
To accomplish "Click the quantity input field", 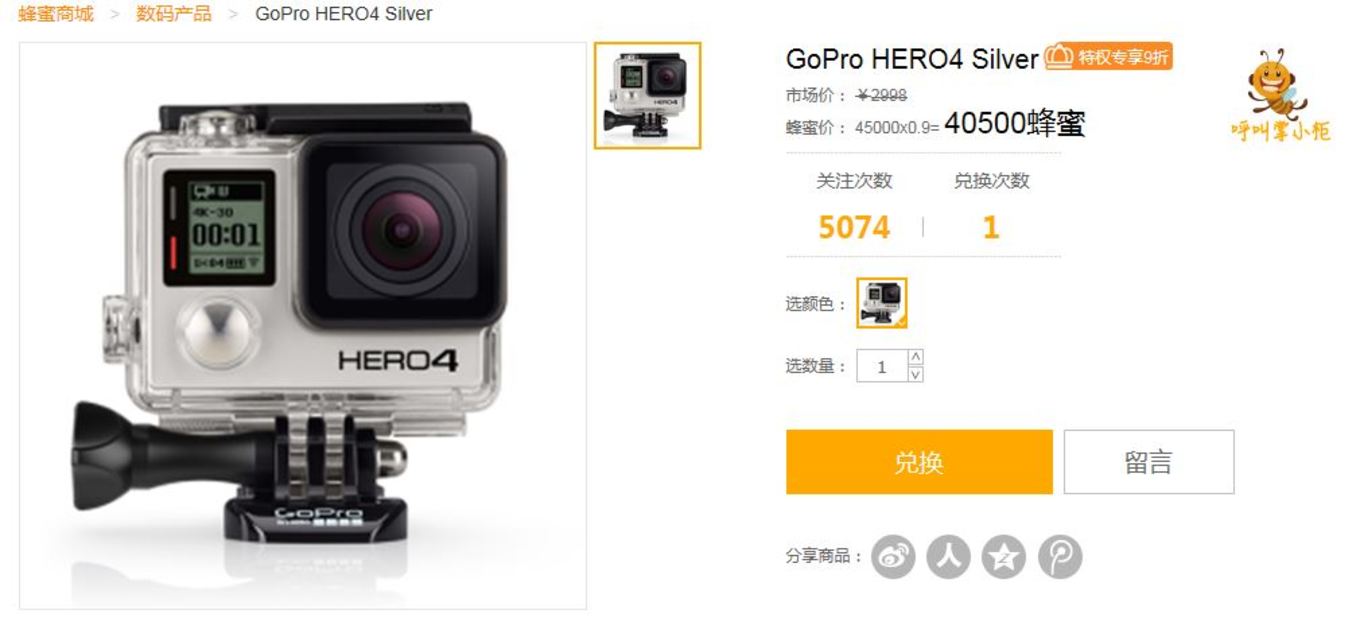I will 882,366.
